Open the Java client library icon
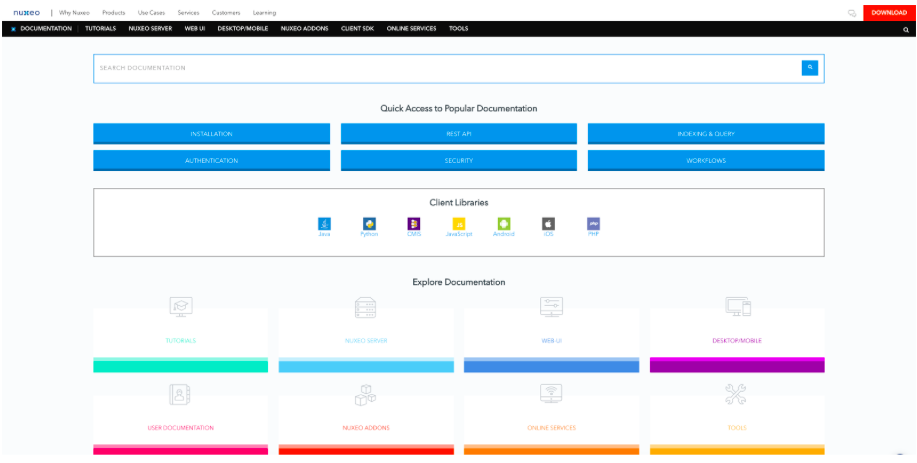 coord(324,223)
